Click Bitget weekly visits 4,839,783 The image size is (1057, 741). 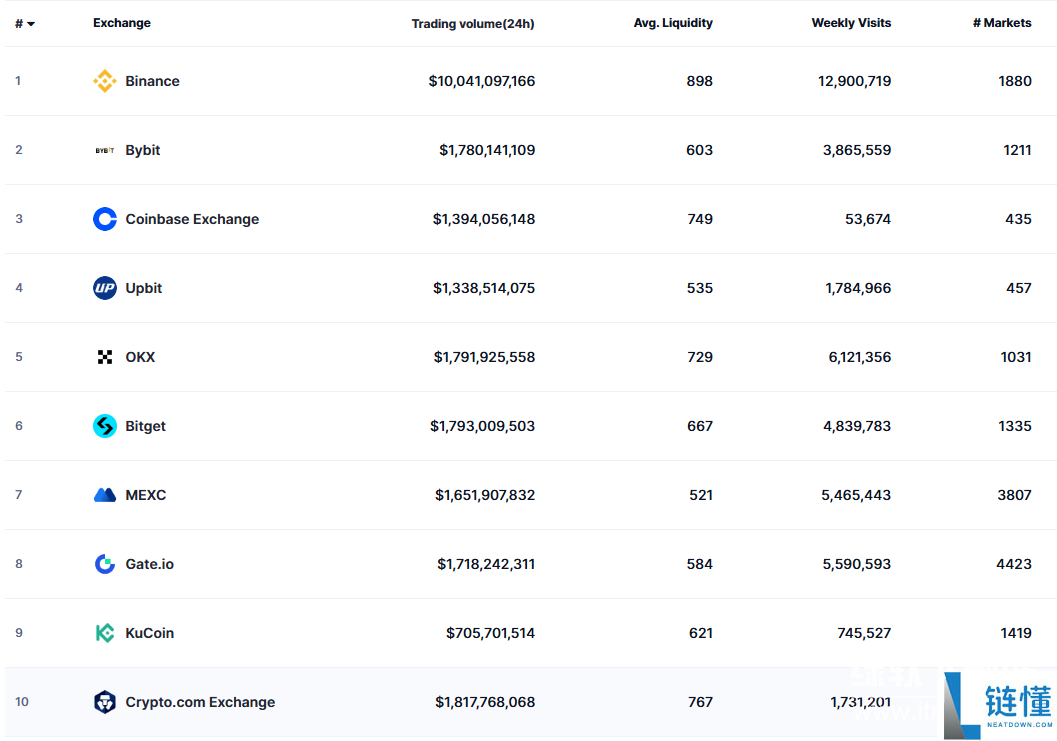click(857, 426)
